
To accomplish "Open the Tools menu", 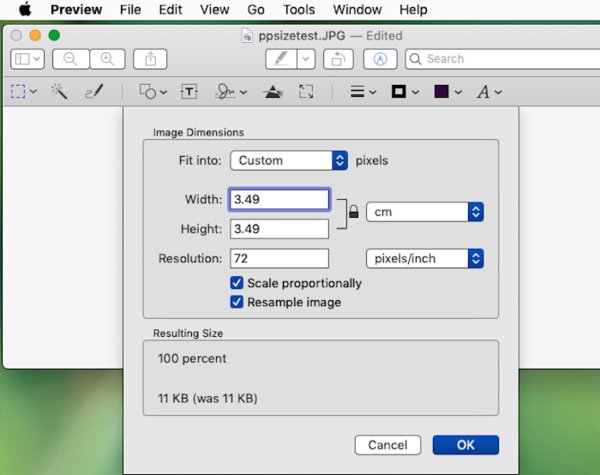I will pos(298,10).
